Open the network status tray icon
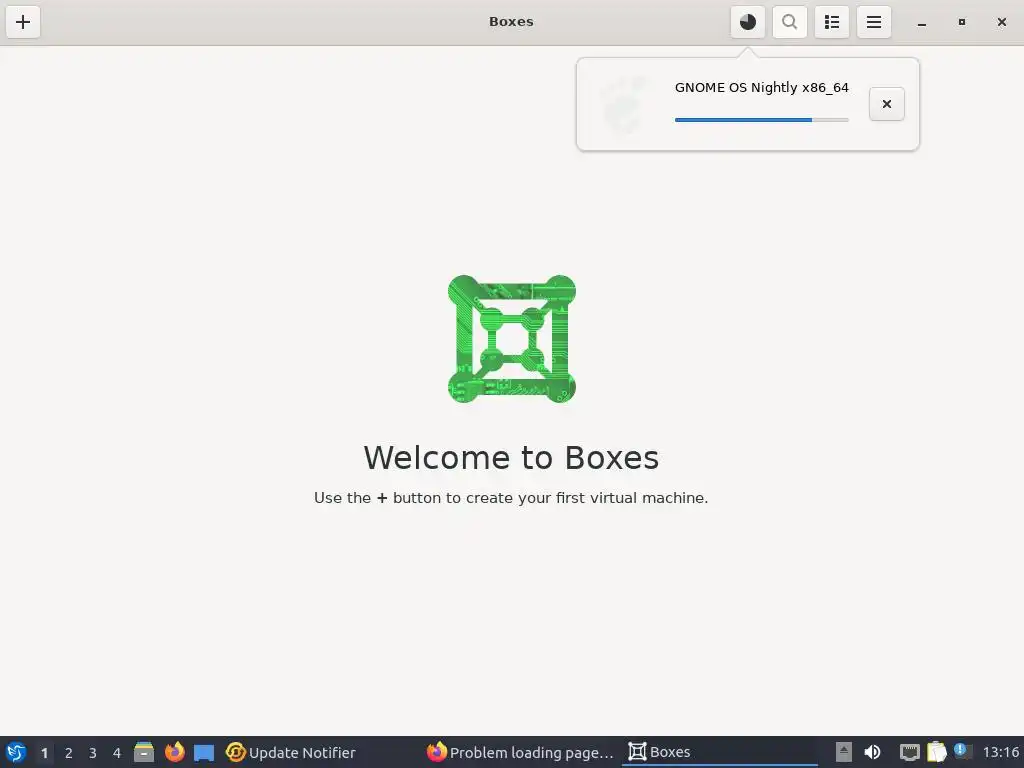1024x768 pixels. [909, 752]
